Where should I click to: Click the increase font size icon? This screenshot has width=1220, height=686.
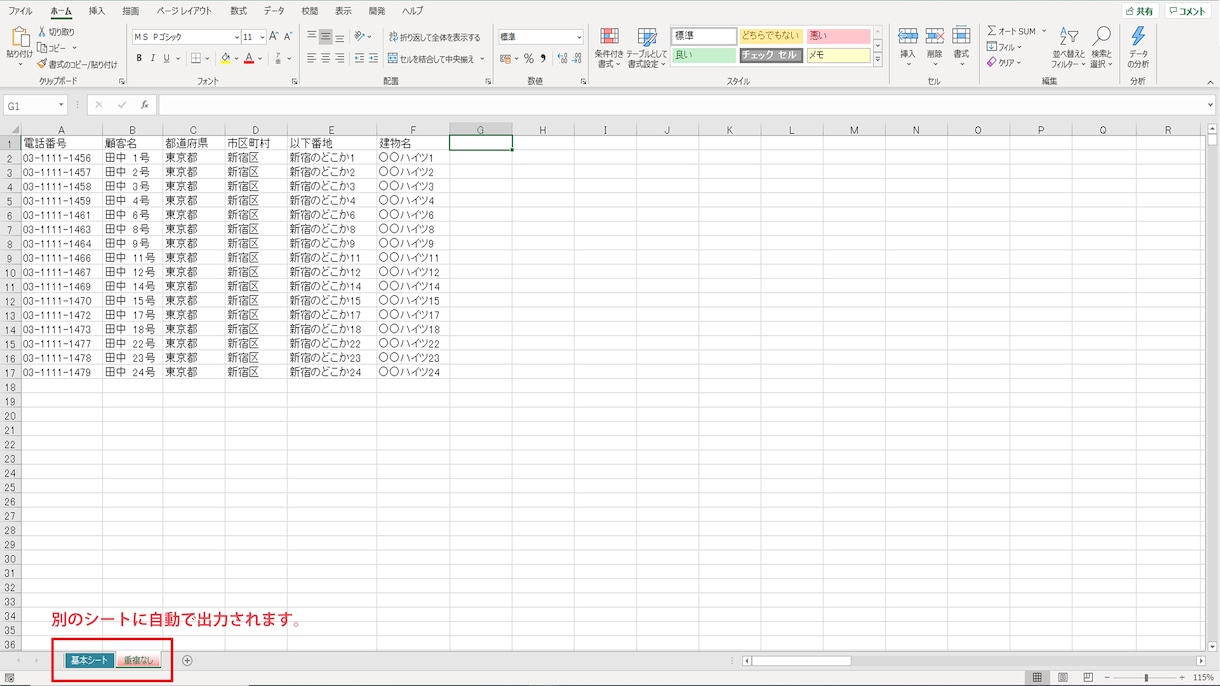pos(274,37)
